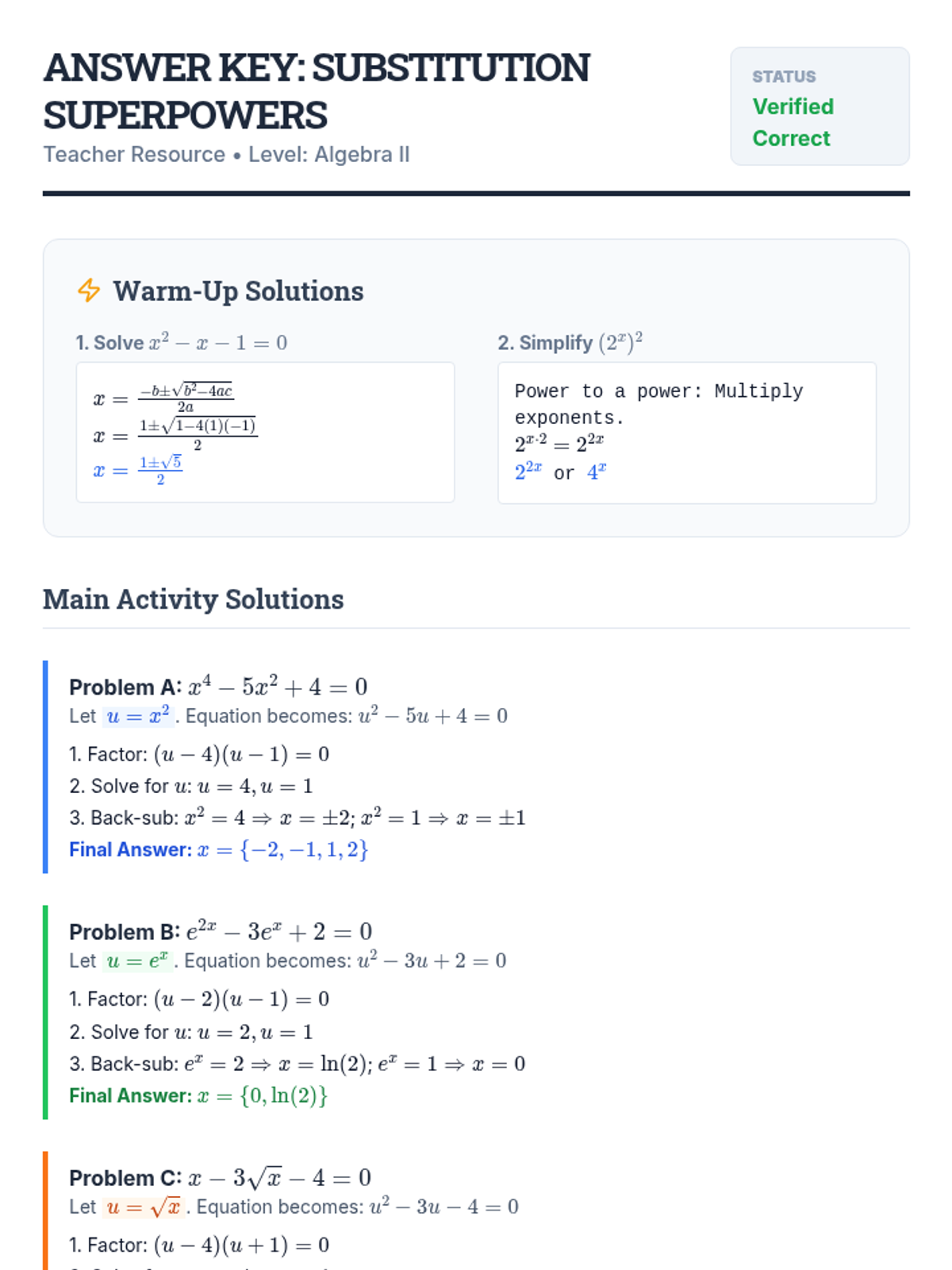Click highlighted u = x² substitution chip
Viewport: 952px width, 1270px height.
point(138,716)
